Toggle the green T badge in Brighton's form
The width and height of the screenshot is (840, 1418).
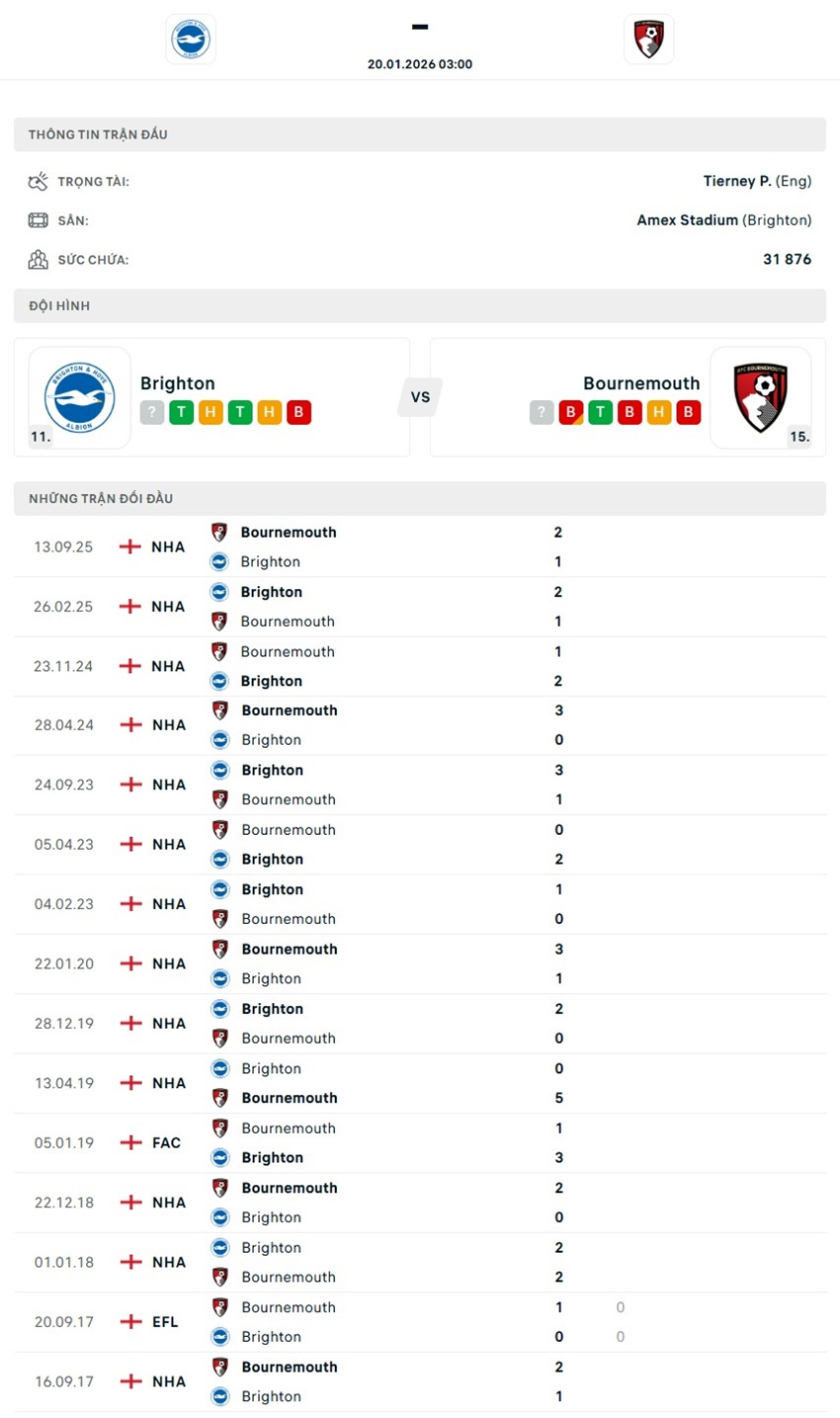pos(181,412)
